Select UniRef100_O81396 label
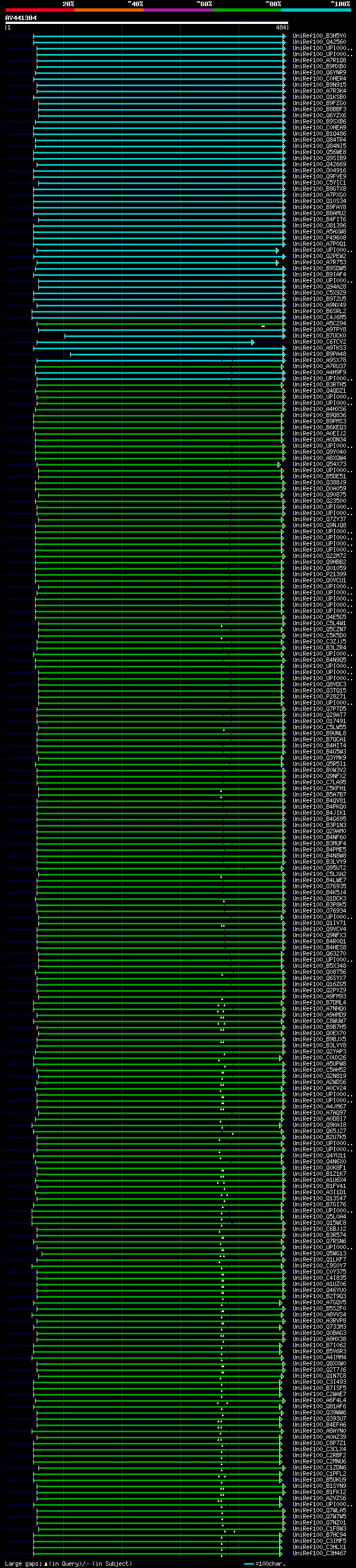The width and height of the screenshot is (356, 1568). click(x=319, y=225)
